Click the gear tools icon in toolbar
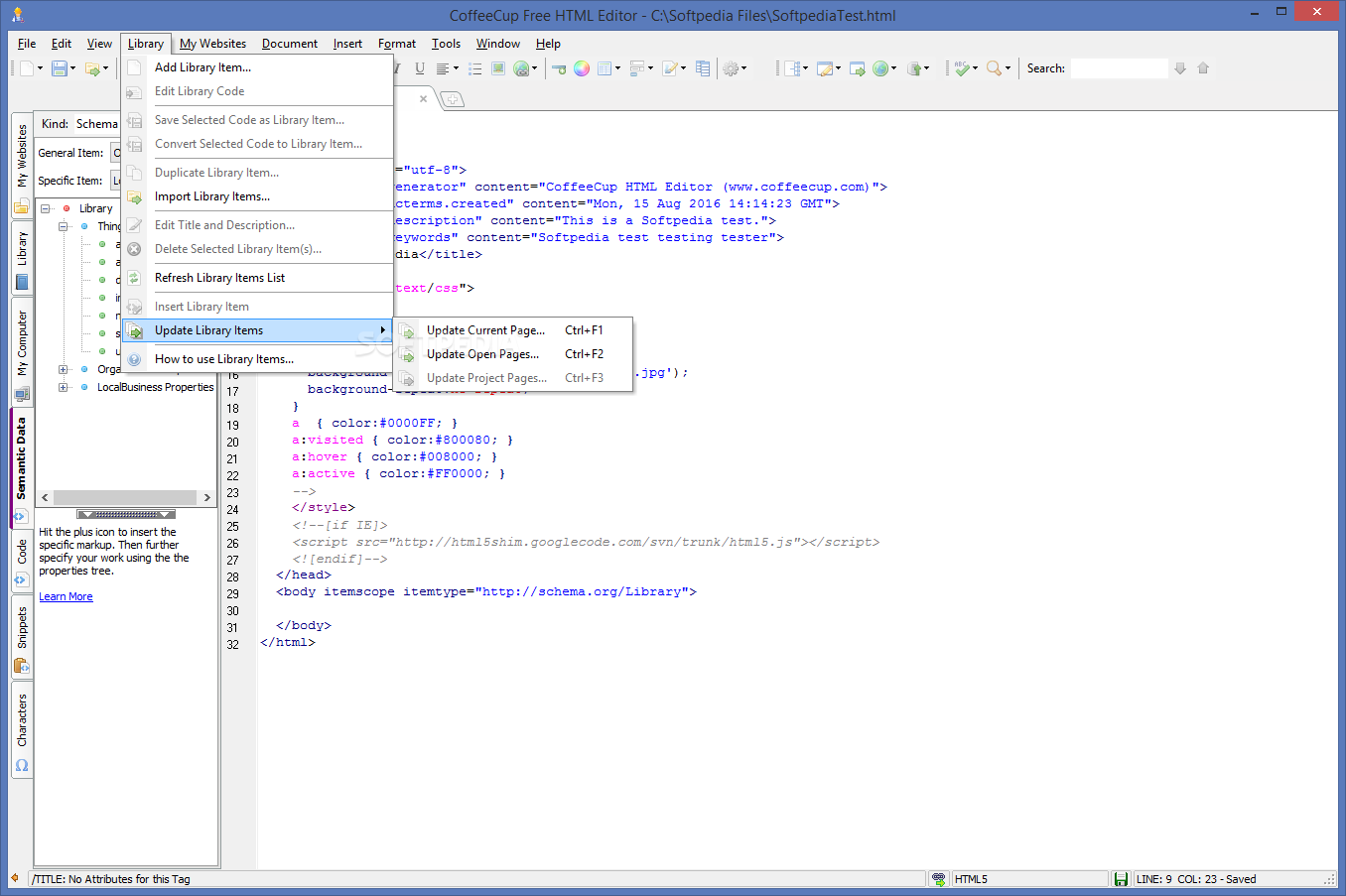This screenshot has height=896, width=1346. point(731,68)
